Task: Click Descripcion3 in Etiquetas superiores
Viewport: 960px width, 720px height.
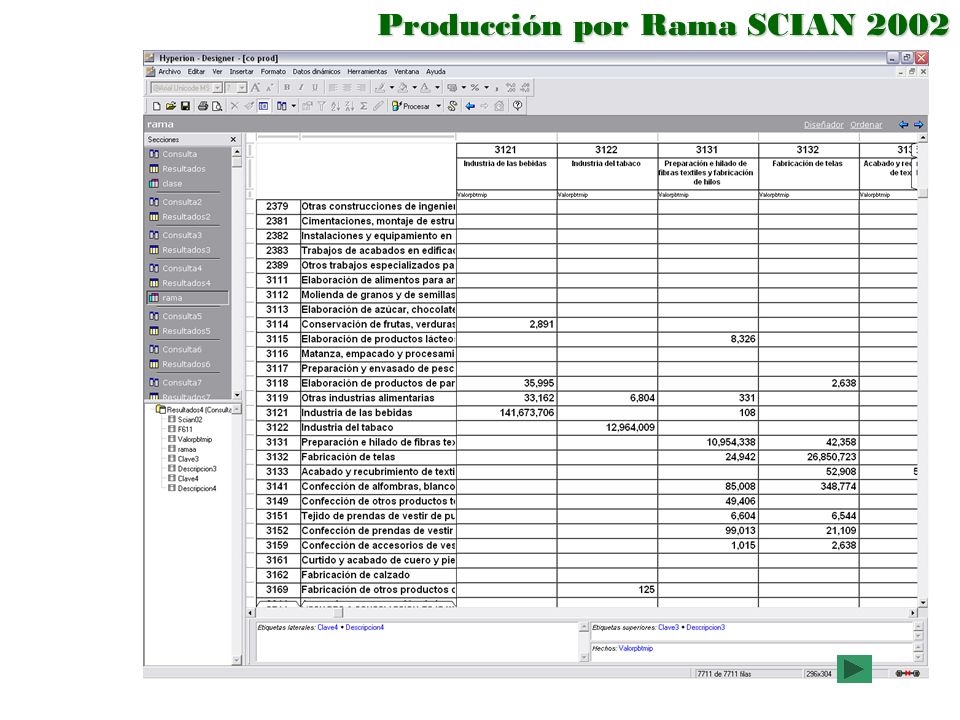Action: [705, 628]
